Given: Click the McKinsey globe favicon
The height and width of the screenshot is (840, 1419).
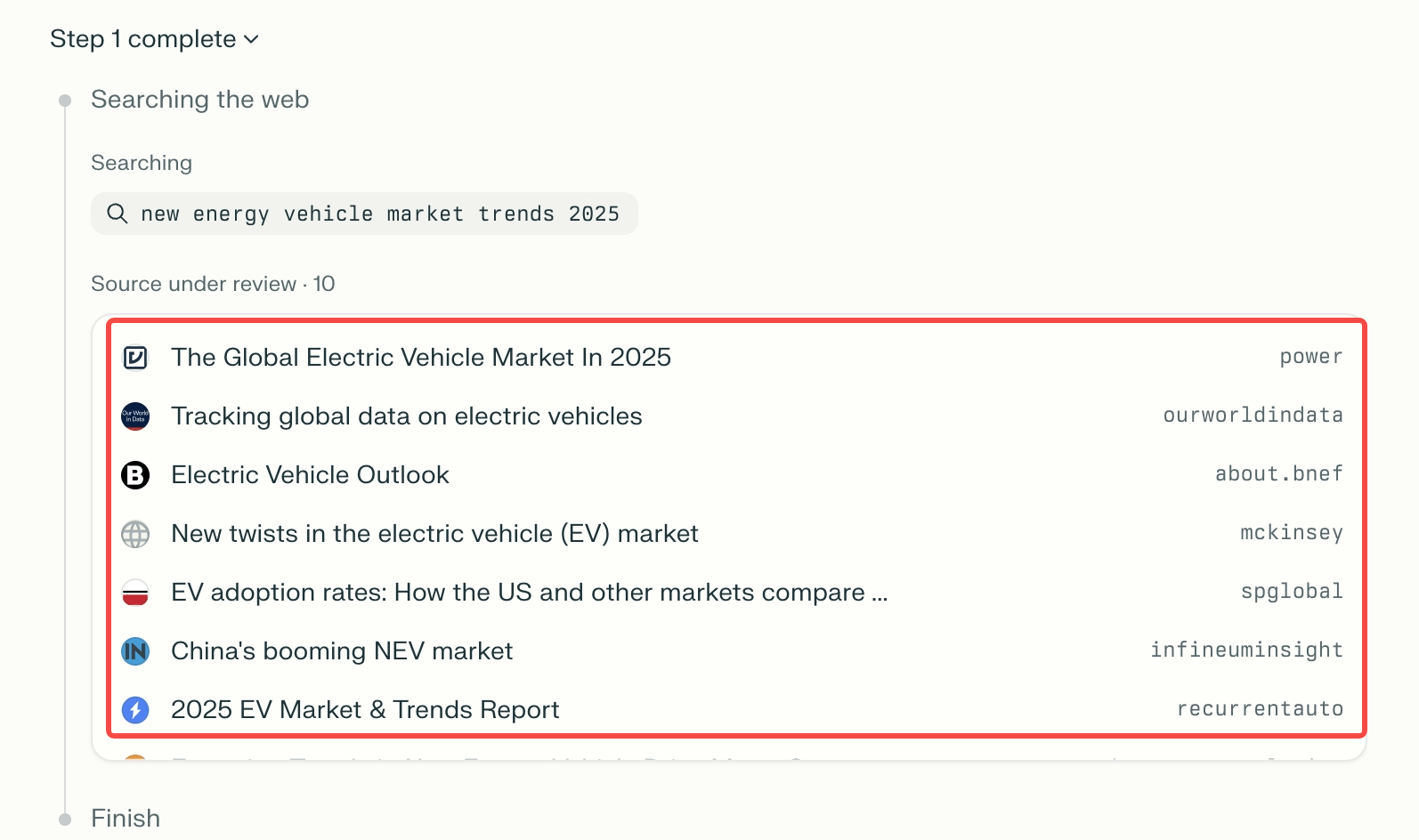Looking at the screenshot, I should click(135, 534).
